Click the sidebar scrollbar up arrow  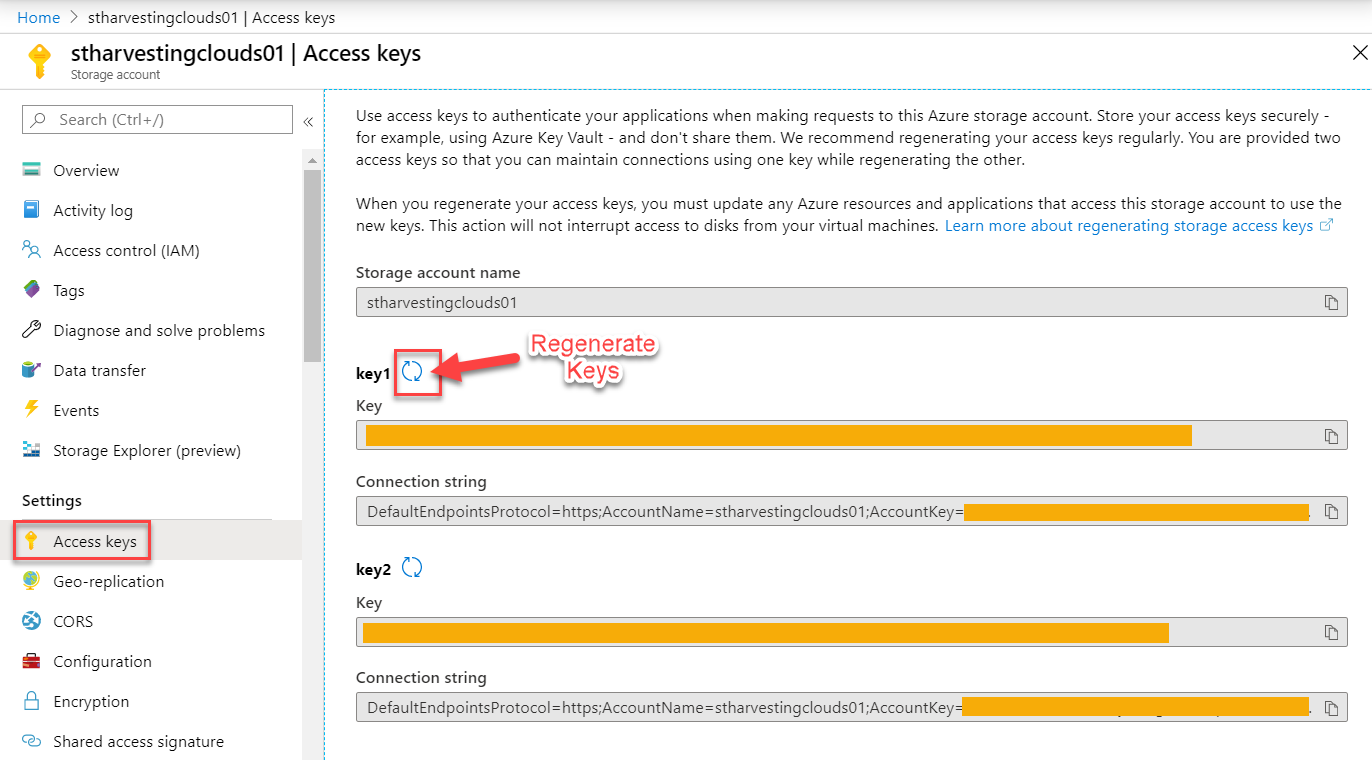[312, 160]
